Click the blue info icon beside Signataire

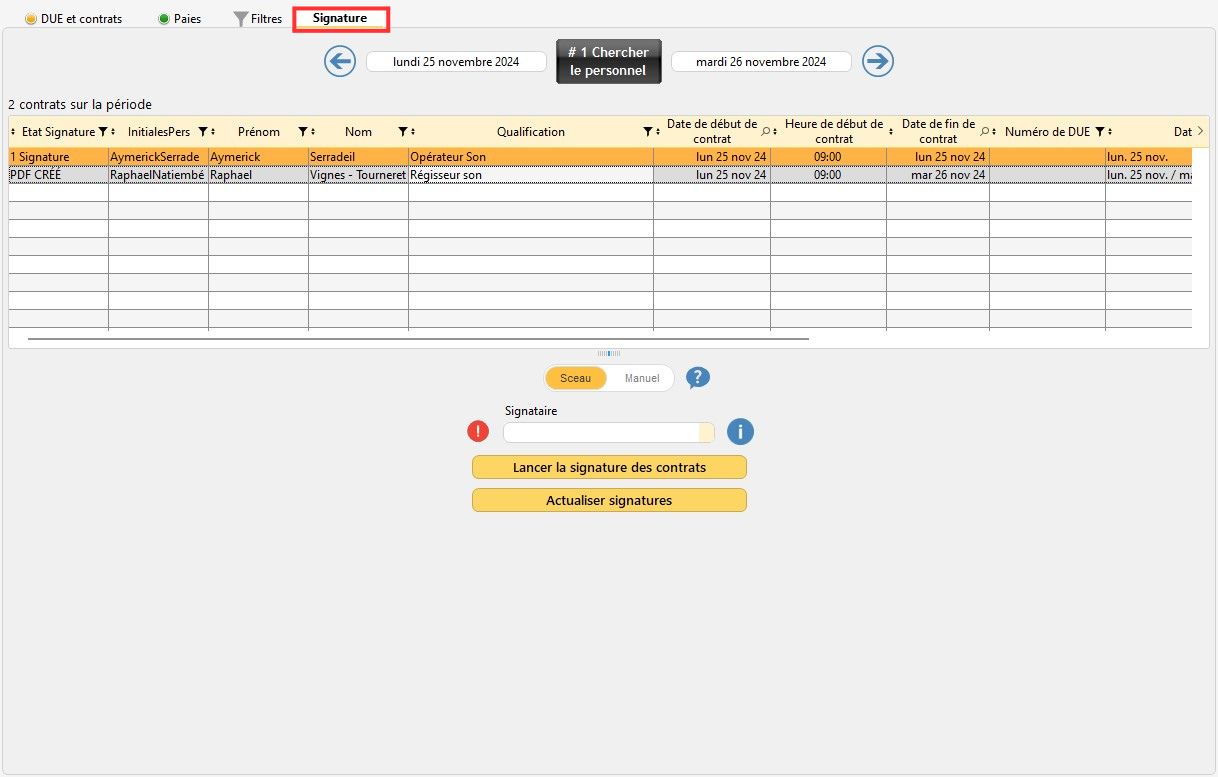740,432
